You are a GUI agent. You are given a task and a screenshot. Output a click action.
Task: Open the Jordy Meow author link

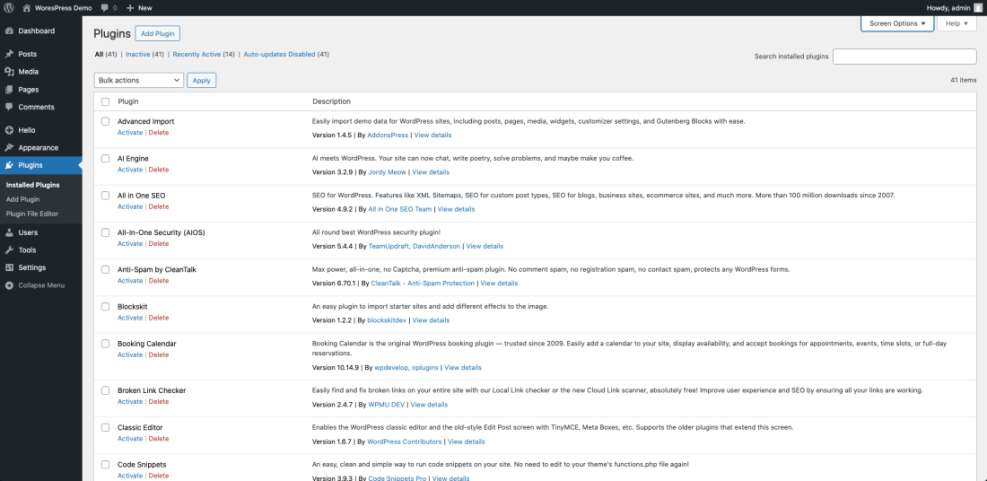click(387, 173)
